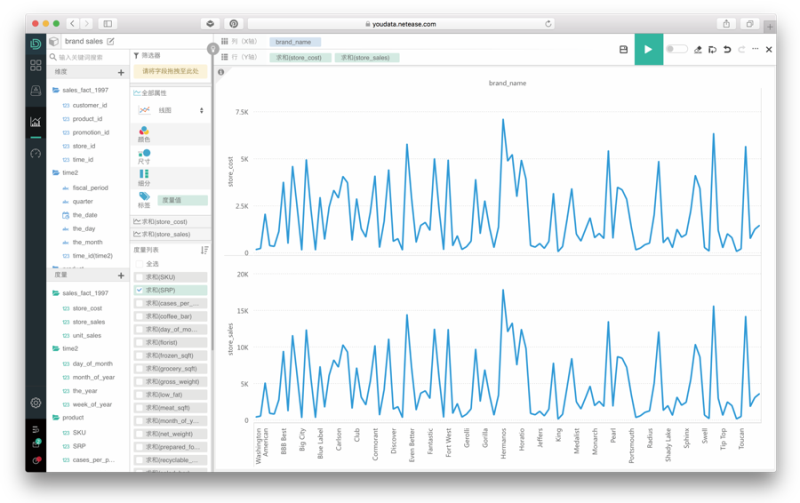Open the settings gear in left sidebar

click(x=35, y=402)
